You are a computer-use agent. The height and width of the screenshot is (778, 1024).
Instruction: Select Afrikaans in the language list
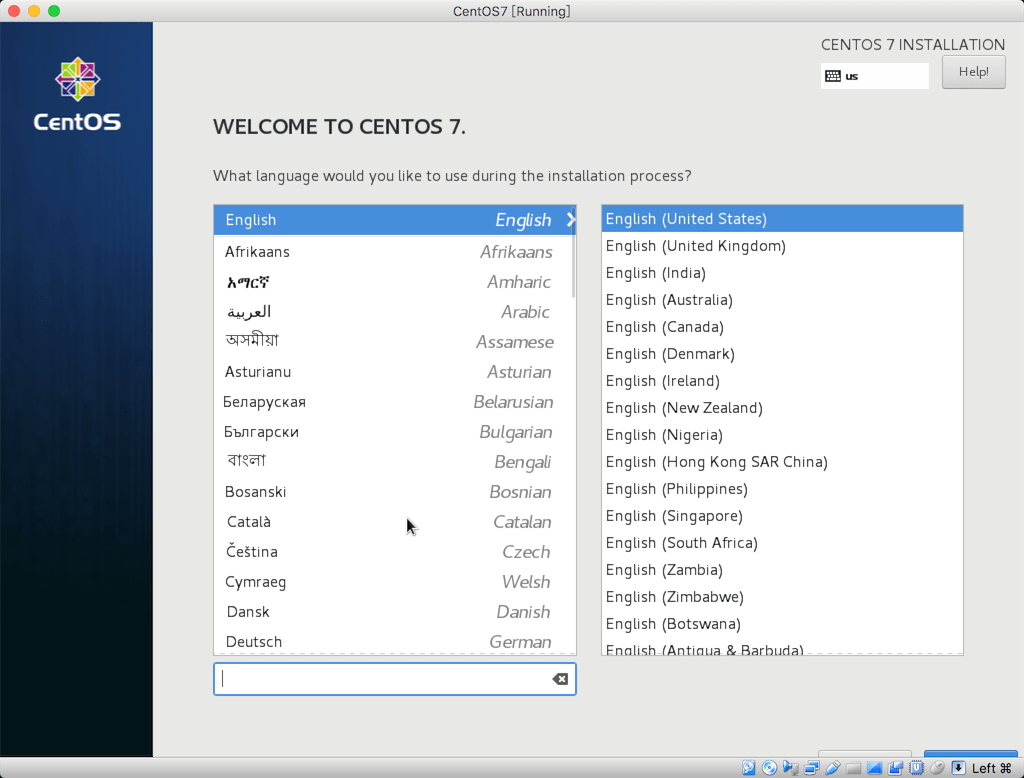(394, 251)
